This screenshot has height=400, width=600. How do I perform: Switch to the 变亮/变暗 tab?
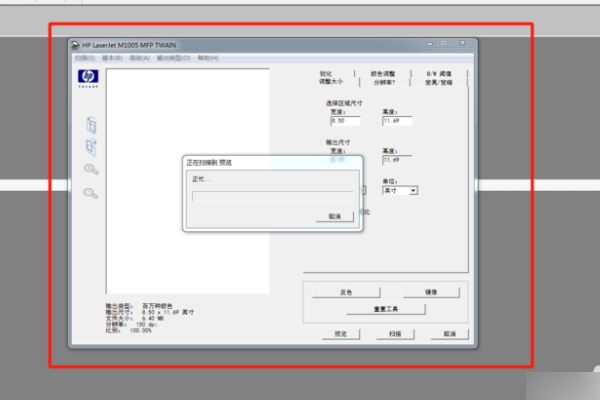439,82
